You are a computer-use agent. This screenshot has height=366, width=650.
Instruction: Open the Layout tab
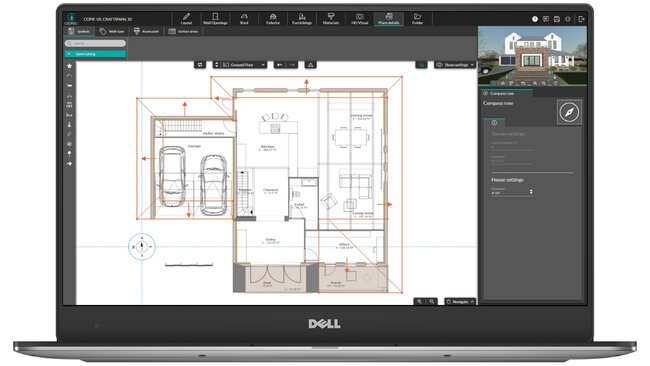point(186,19)
